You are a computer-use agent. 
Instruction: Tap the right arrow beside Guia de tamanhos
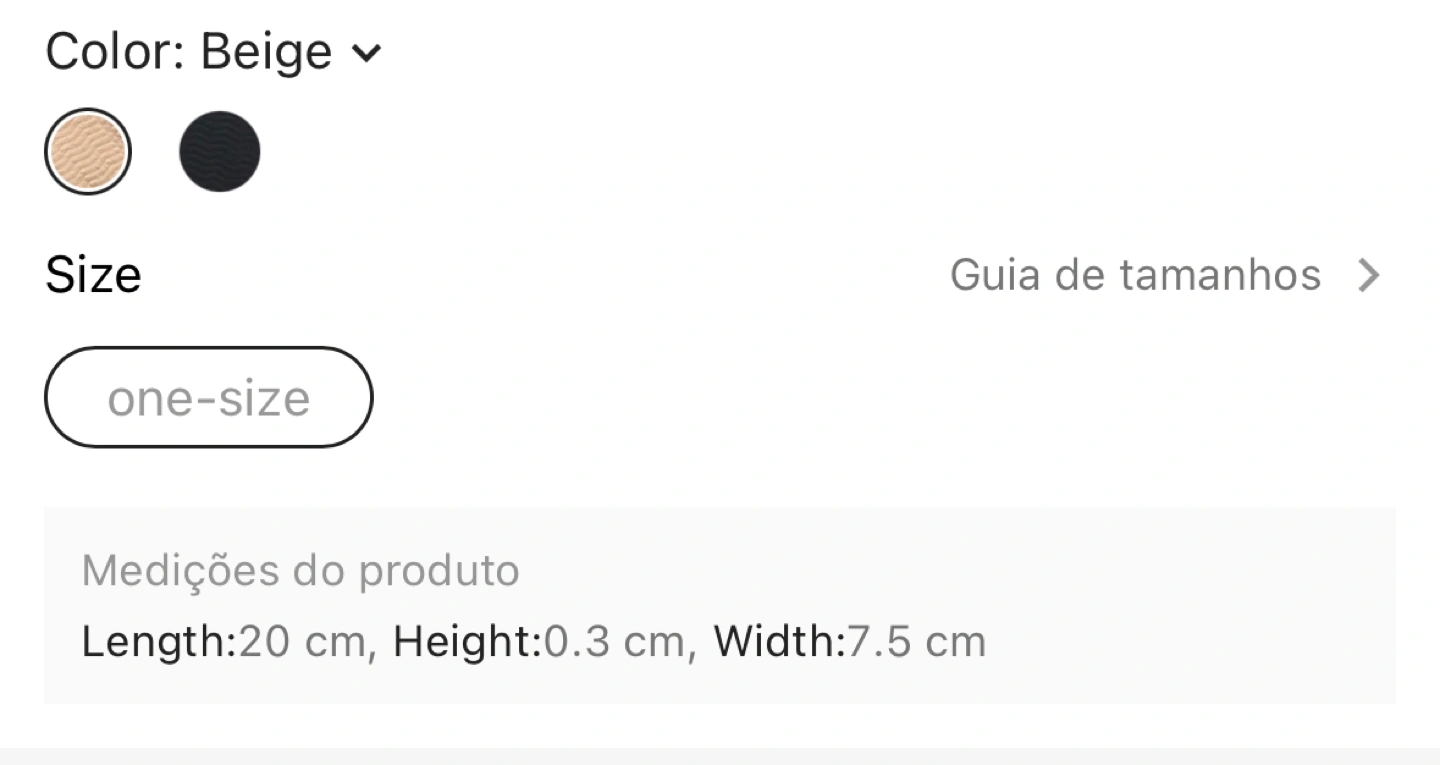tap(1368, 275)
